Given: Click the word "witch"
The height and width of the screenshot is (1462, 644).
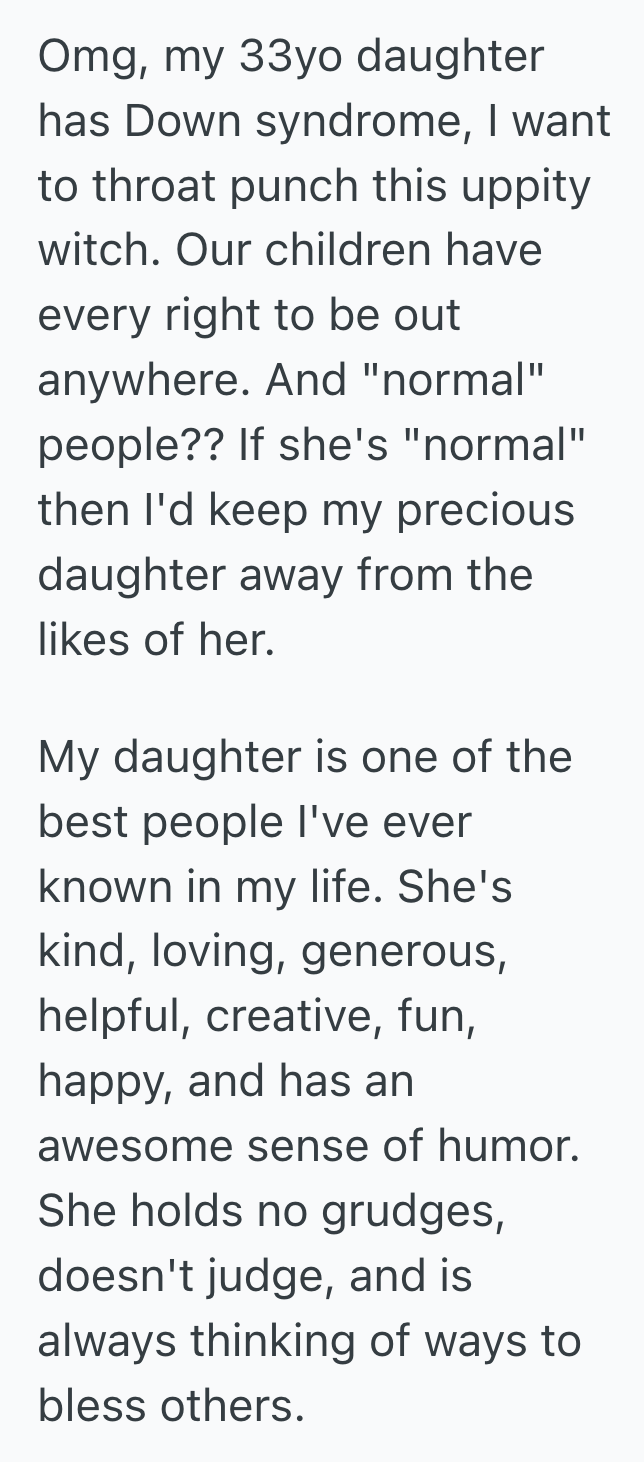Looking at the screenshot, I should 95,251.
